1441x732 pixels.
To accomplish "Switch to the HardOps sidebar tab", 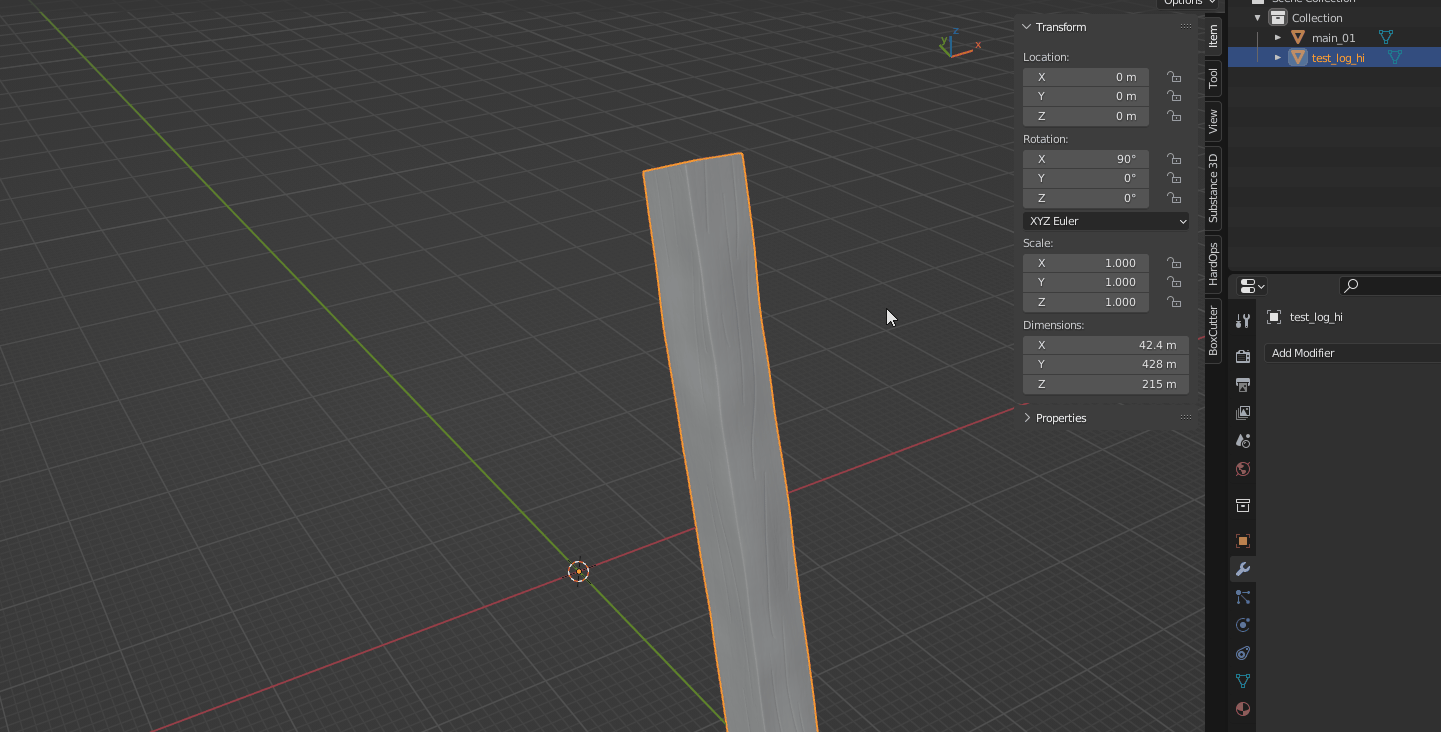I will pos(1213,264).
